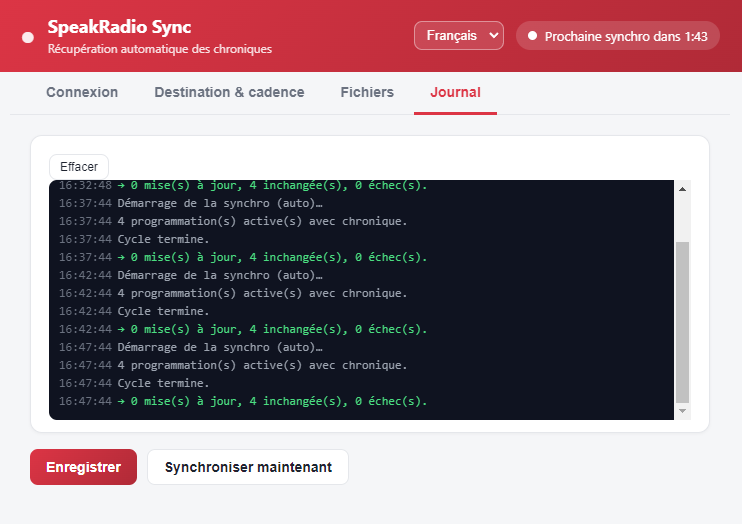Click the scrollbar track above the thumb
This screenshot has height=524, width=742.
[x=682, y=219]
